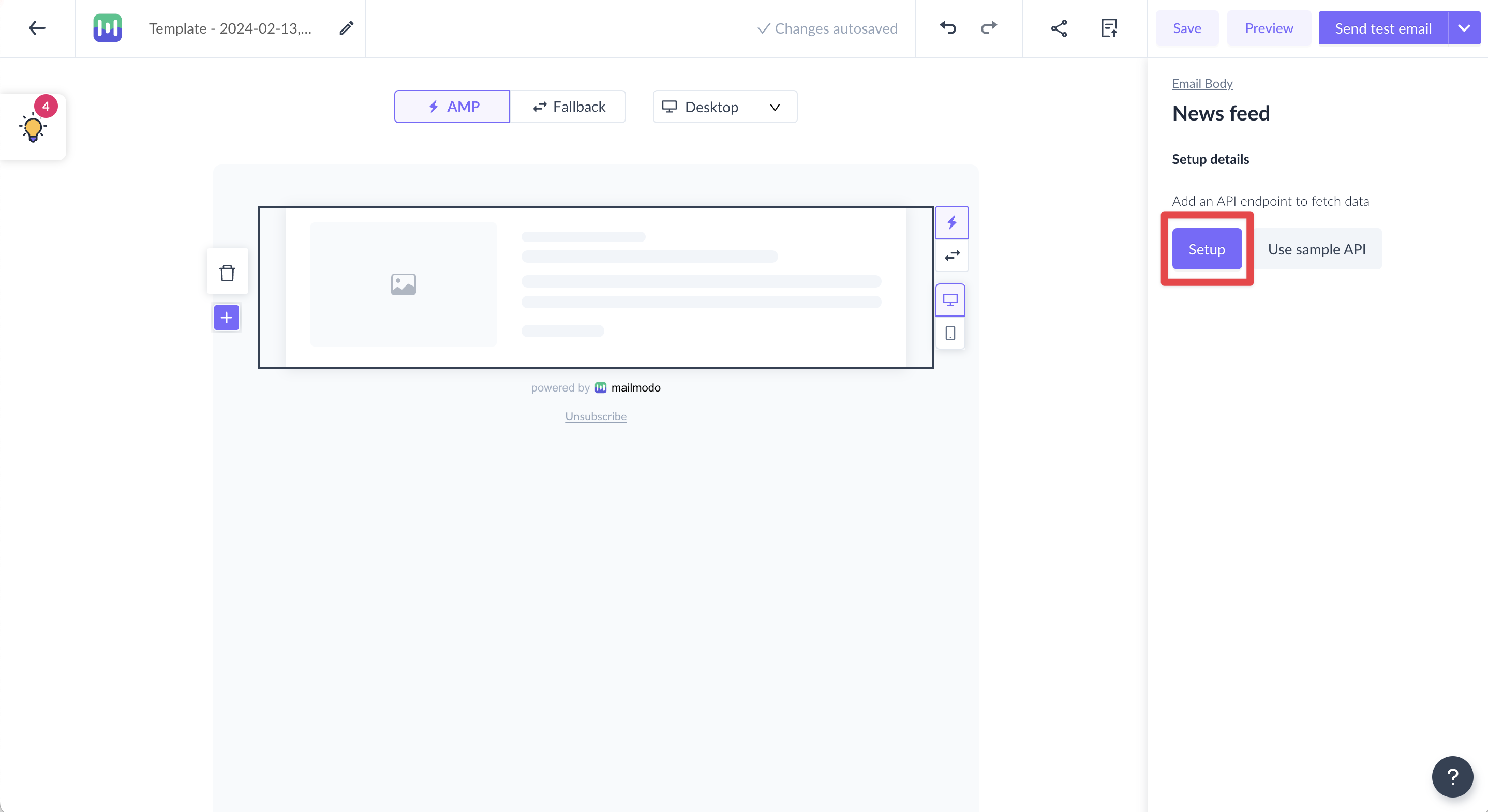1488x812 pixels.
Task: Click the AMP lightning bolt icon
Action: click(x=433, y=107)
